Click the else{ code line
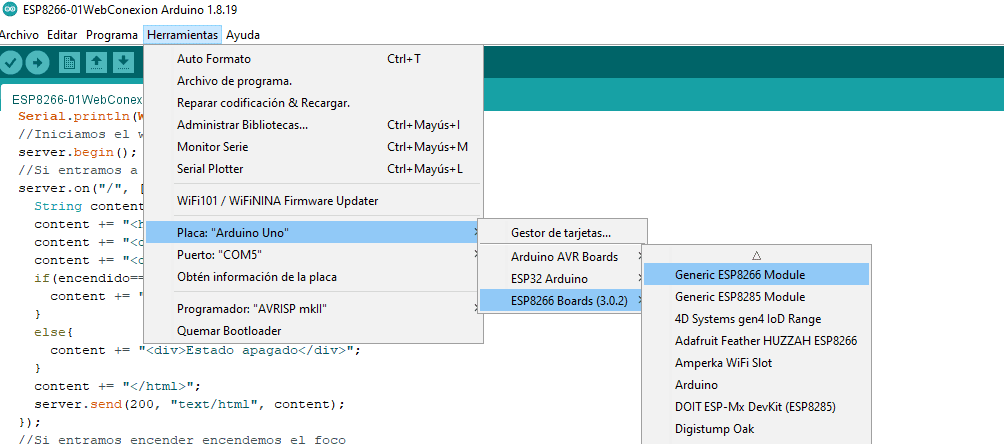Viewport: 1004px width, 444px height. [x=54, y=333]
